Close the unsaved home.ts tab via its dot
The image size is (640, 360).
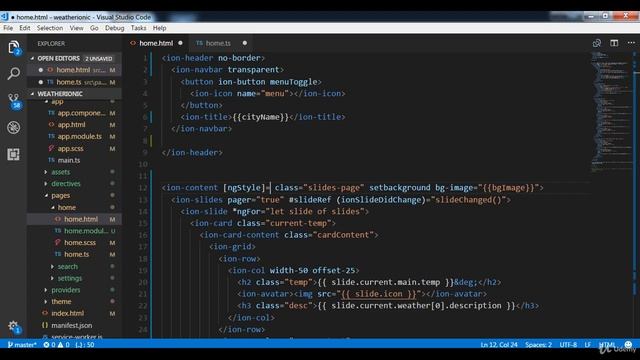click(x=244, y=43)
